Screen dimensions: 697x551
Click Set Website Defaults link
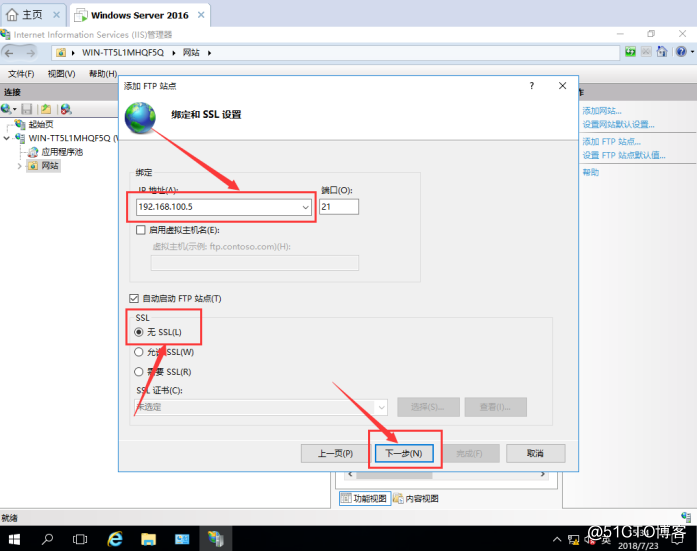click(618, 124)
